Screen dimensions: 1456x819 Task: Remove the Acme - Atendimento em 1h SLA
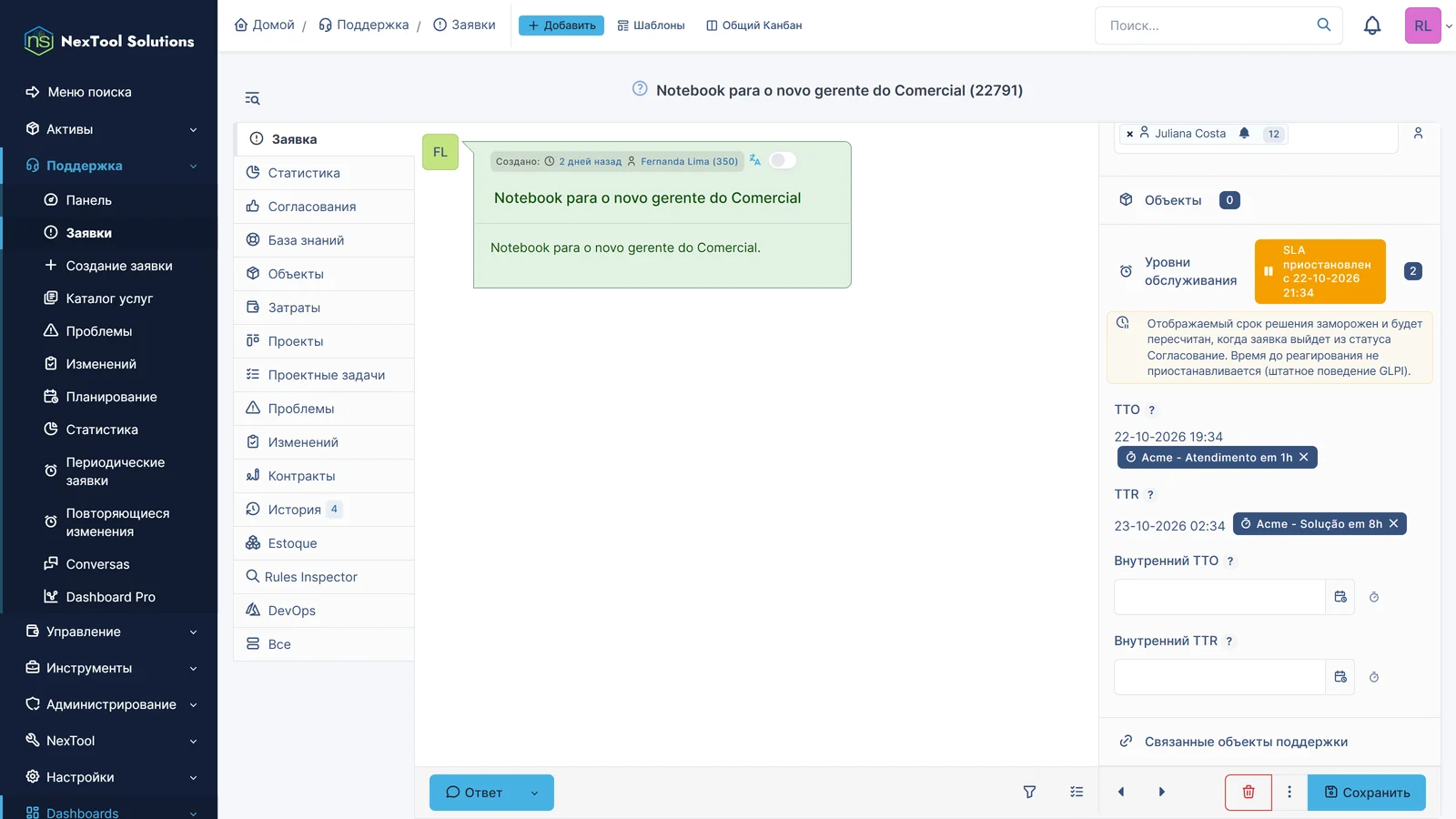[x=1303, y=457]
